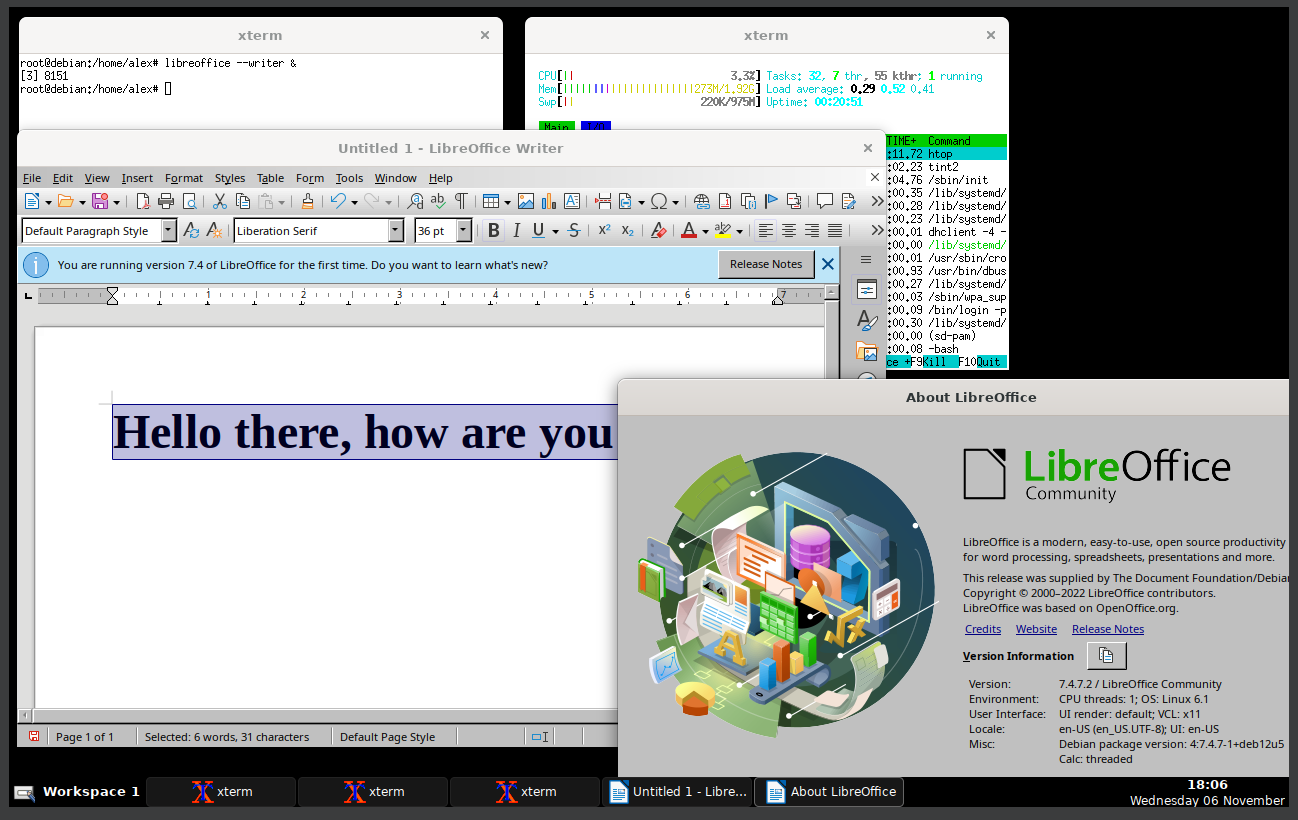The height and width of the screenshot is (820, 1298).
Task: Click the Release Notes button
Action: tap(766, 264)
